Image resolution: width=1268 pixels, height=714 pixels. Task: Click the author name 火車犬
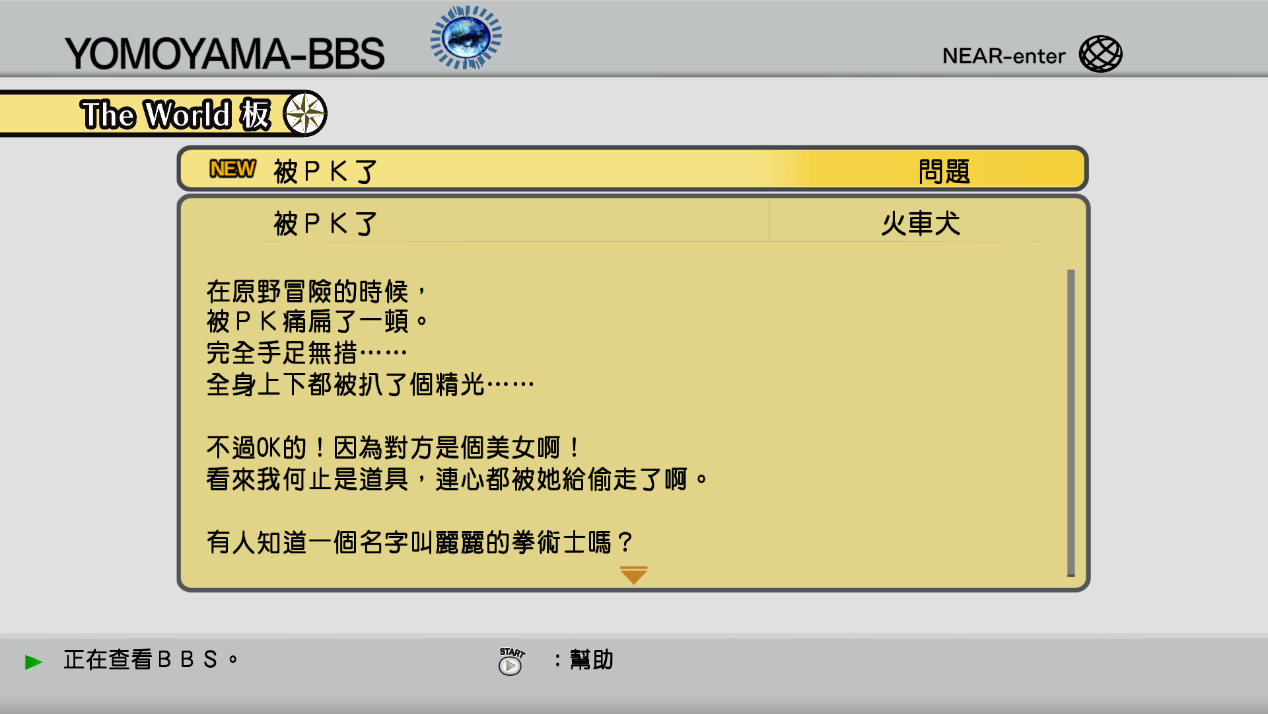coord(920,223)
